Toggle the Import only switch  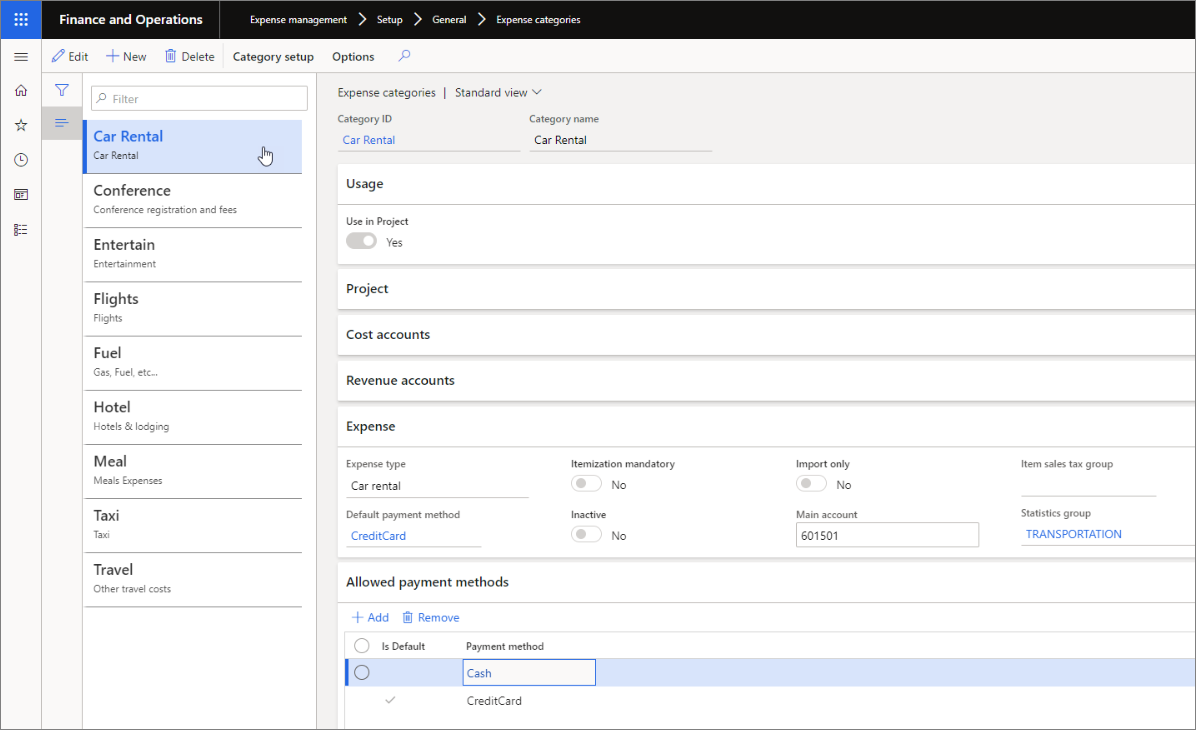click(812, 484)
